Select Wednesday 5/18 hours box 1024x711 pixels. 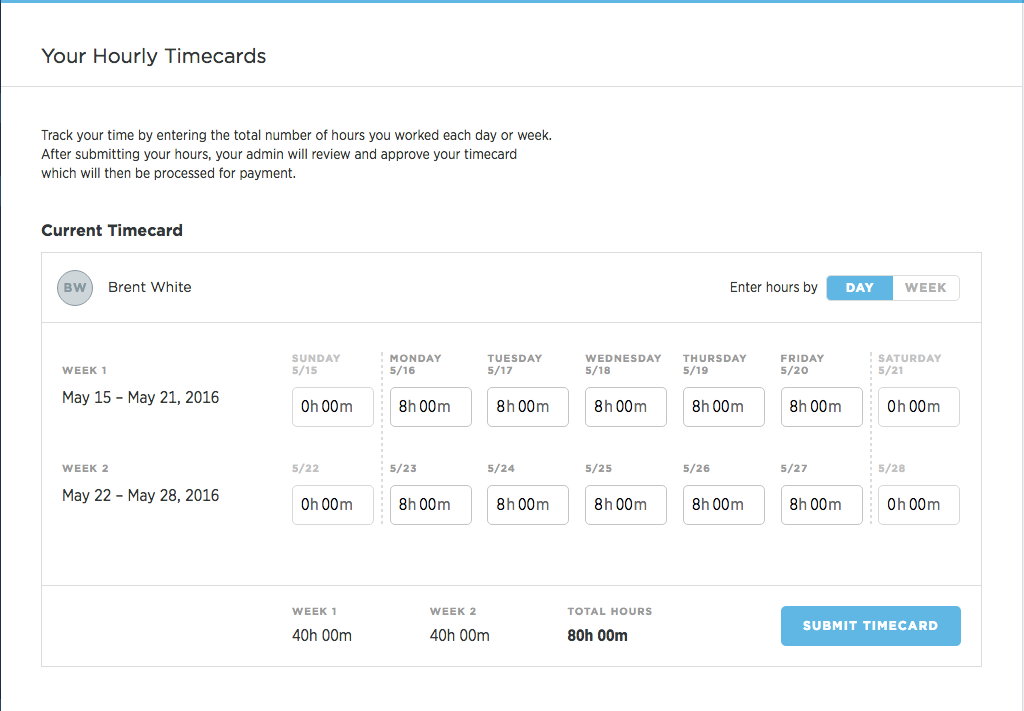[625, 406]
